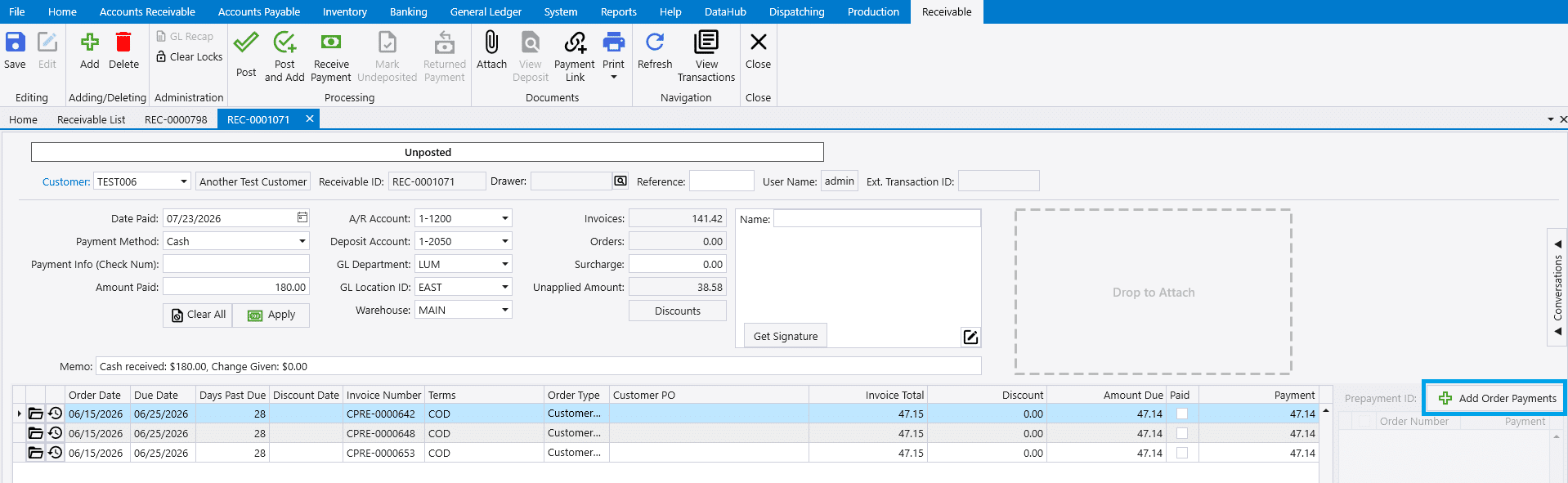Click Post and Add icon
The height and width of the screenshot is (483, 1568).
point(284,42)
